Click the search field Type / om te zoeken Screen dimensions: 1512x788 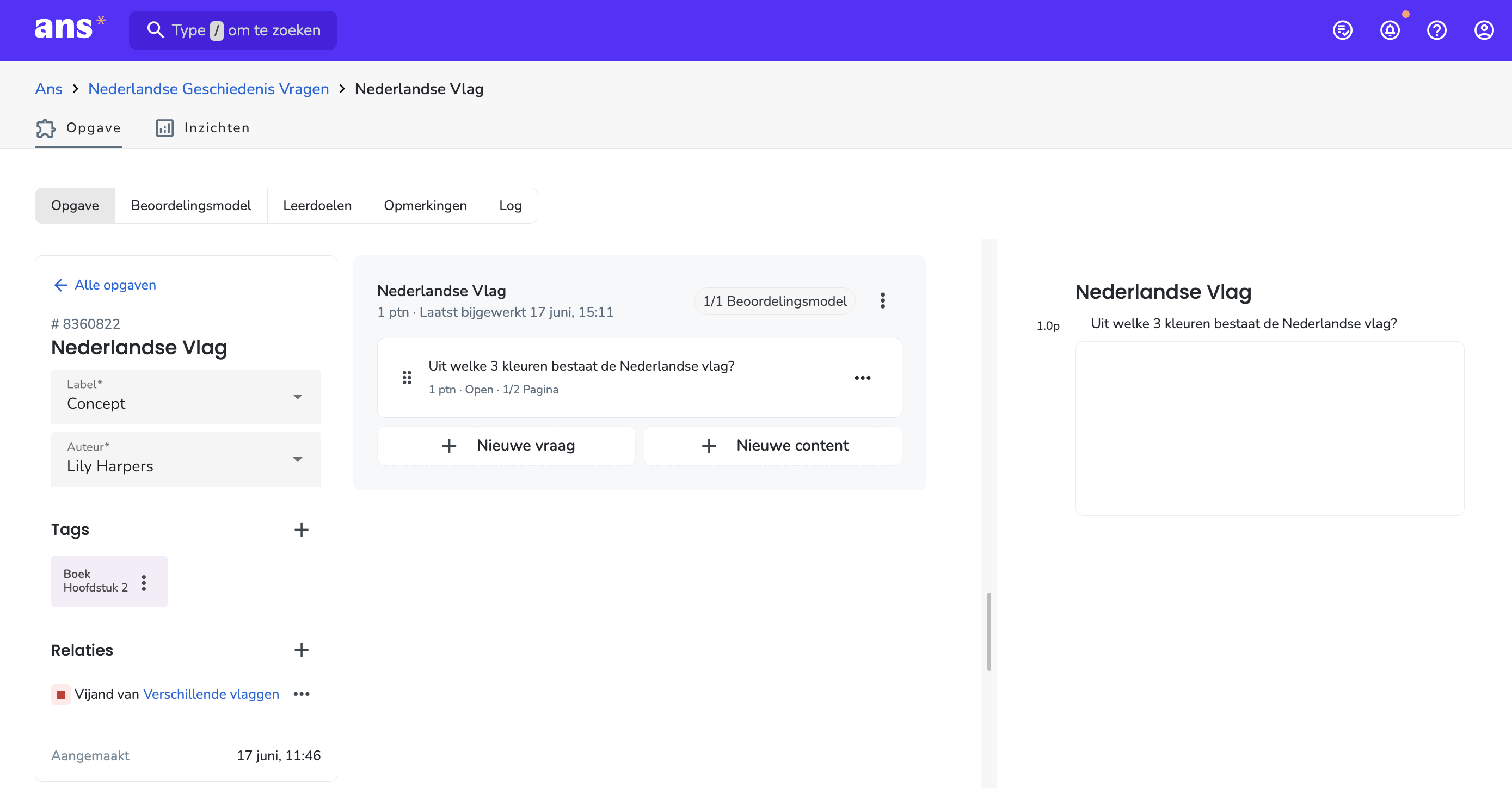pyautogui.click(x=233, y=30)
